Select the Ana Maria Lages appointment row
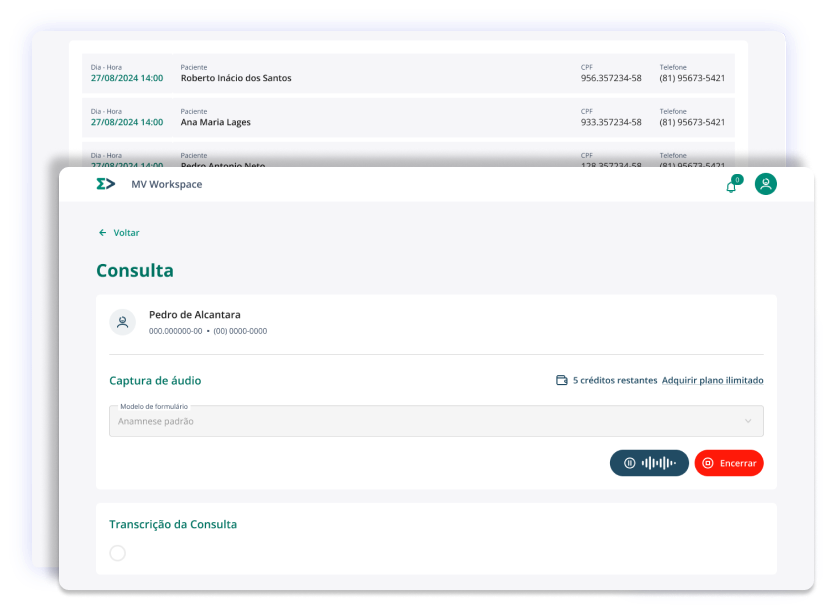 click(x=408, y=117)
